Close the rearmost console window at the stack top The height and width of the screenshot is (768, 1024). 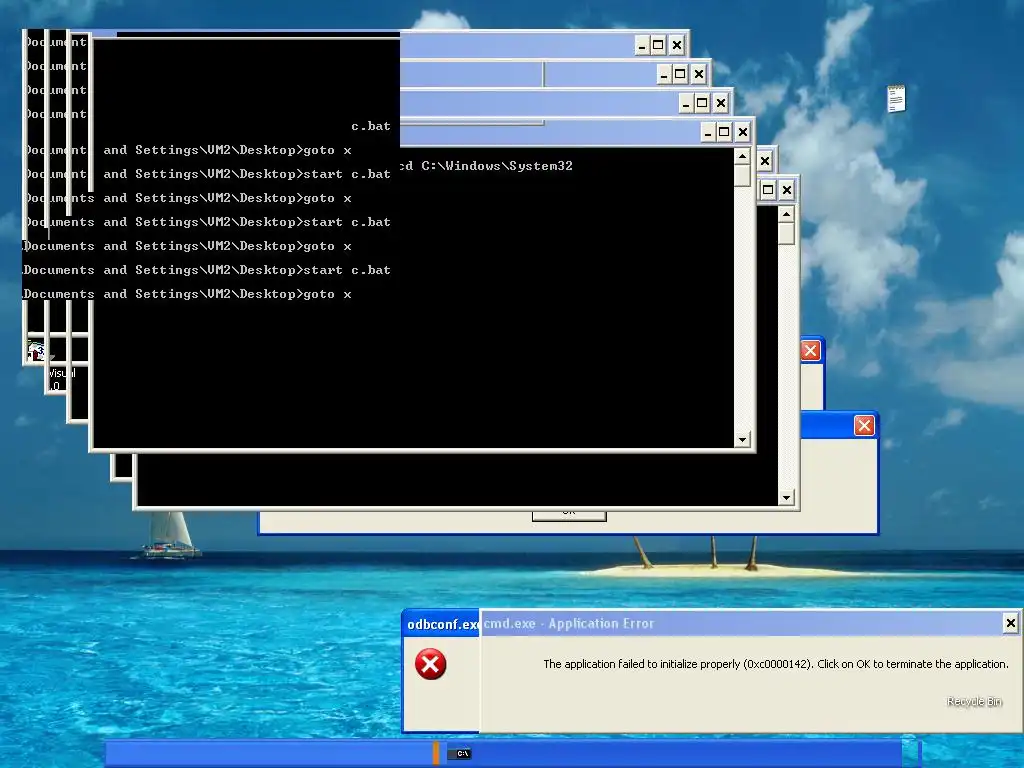(677, 45)
